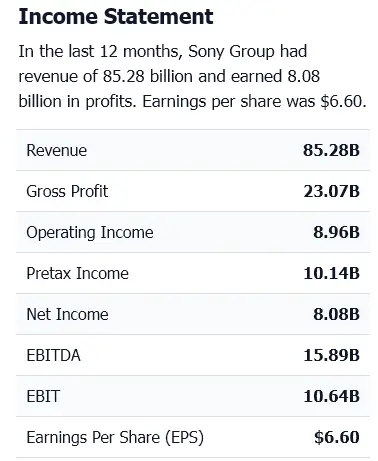This screenshot has width=378, height=461.
Task: Select the Revenue row label
Action: point(57,150)
